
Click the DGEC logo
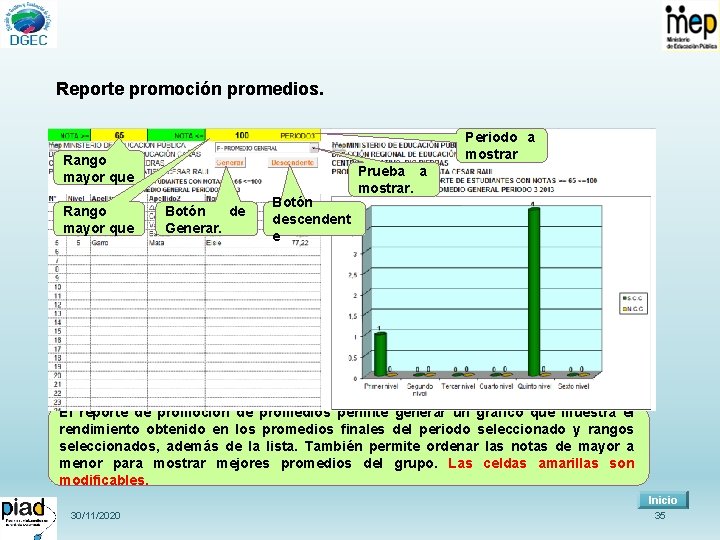(28, 24)
